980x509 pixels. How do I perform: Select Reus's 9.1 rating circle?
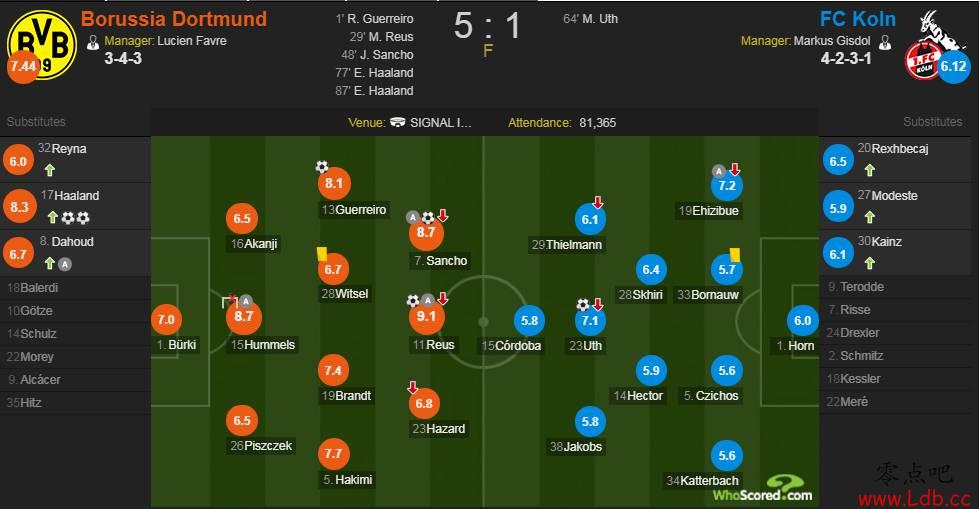[427, 316]
